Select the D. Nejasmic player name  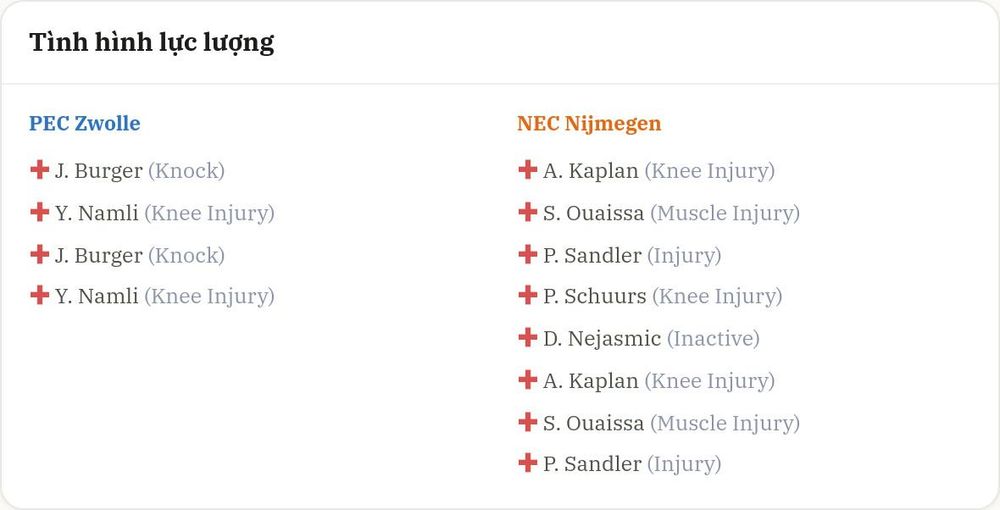(x=602, y=339)
